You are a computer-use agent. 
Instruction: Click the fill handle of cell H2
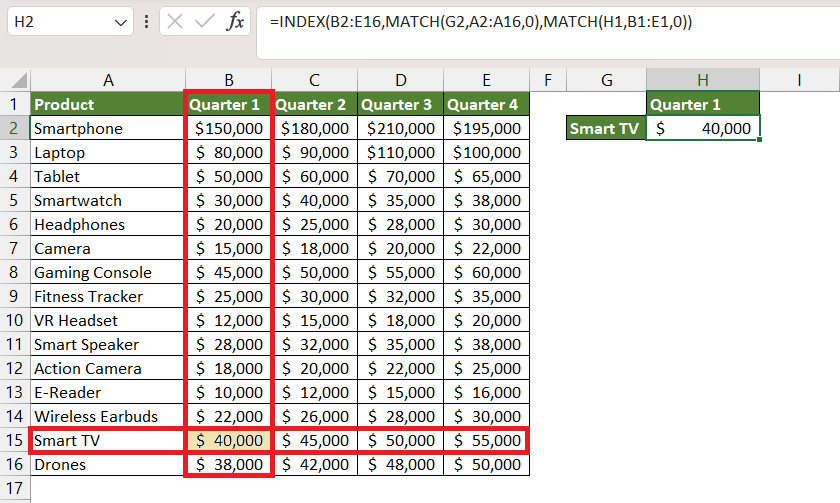(760, 140)
